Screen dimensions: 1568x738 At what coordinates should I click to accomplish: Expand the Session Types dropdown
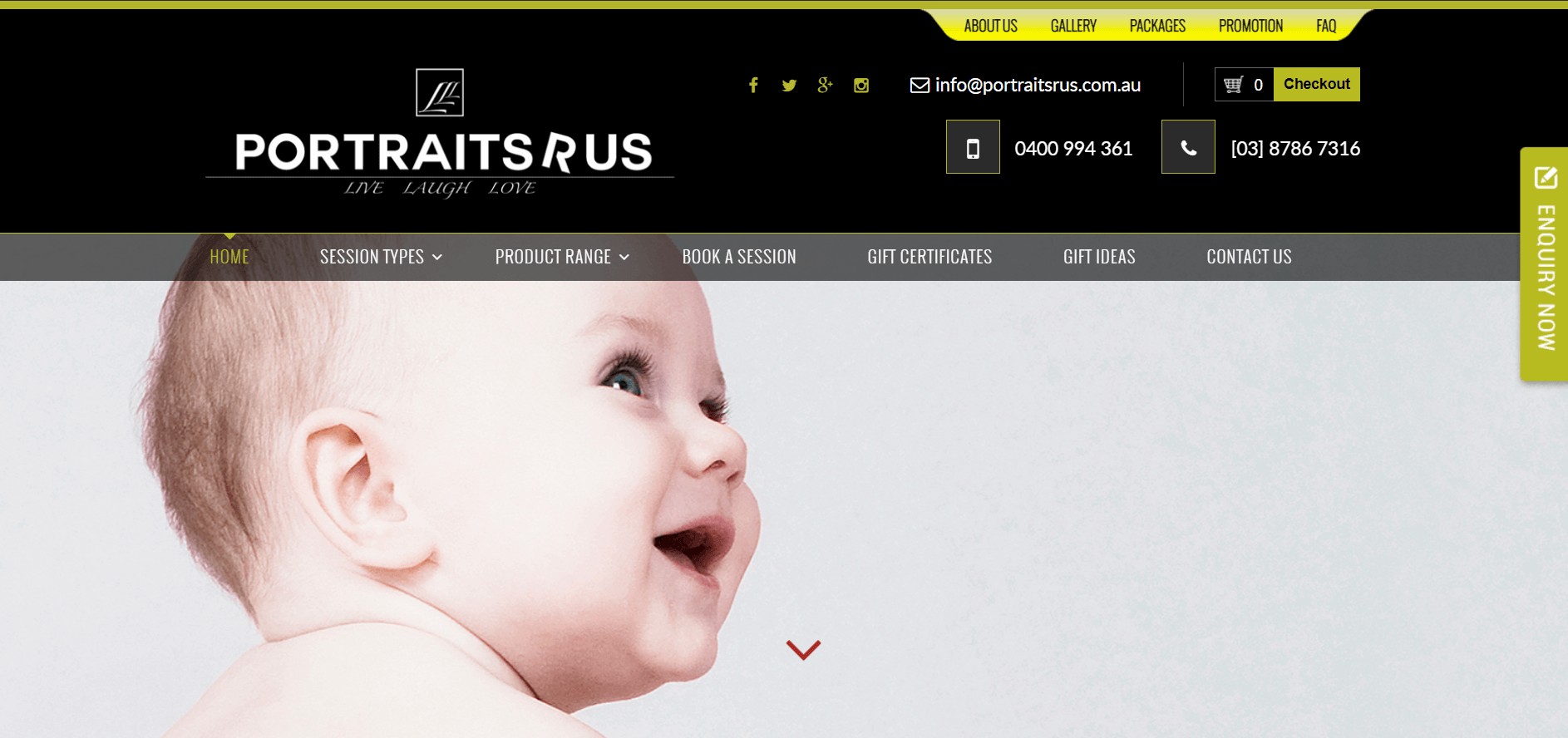381,257
